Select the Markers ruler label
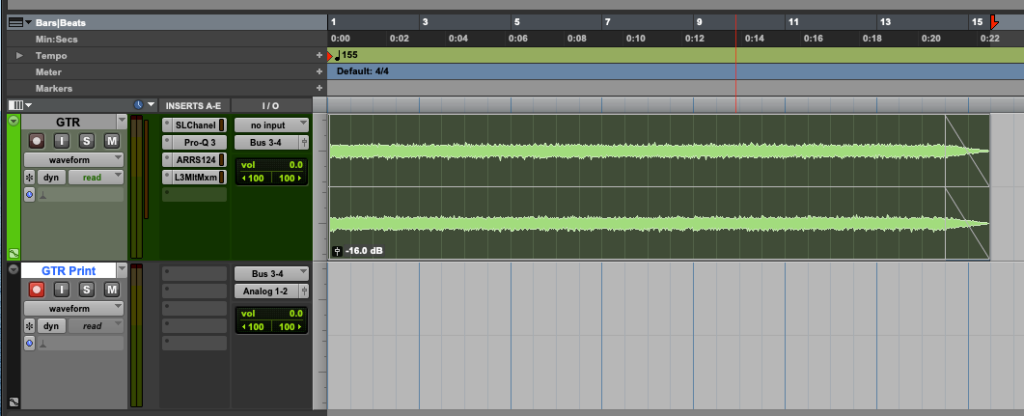 [x=54, y=88]
